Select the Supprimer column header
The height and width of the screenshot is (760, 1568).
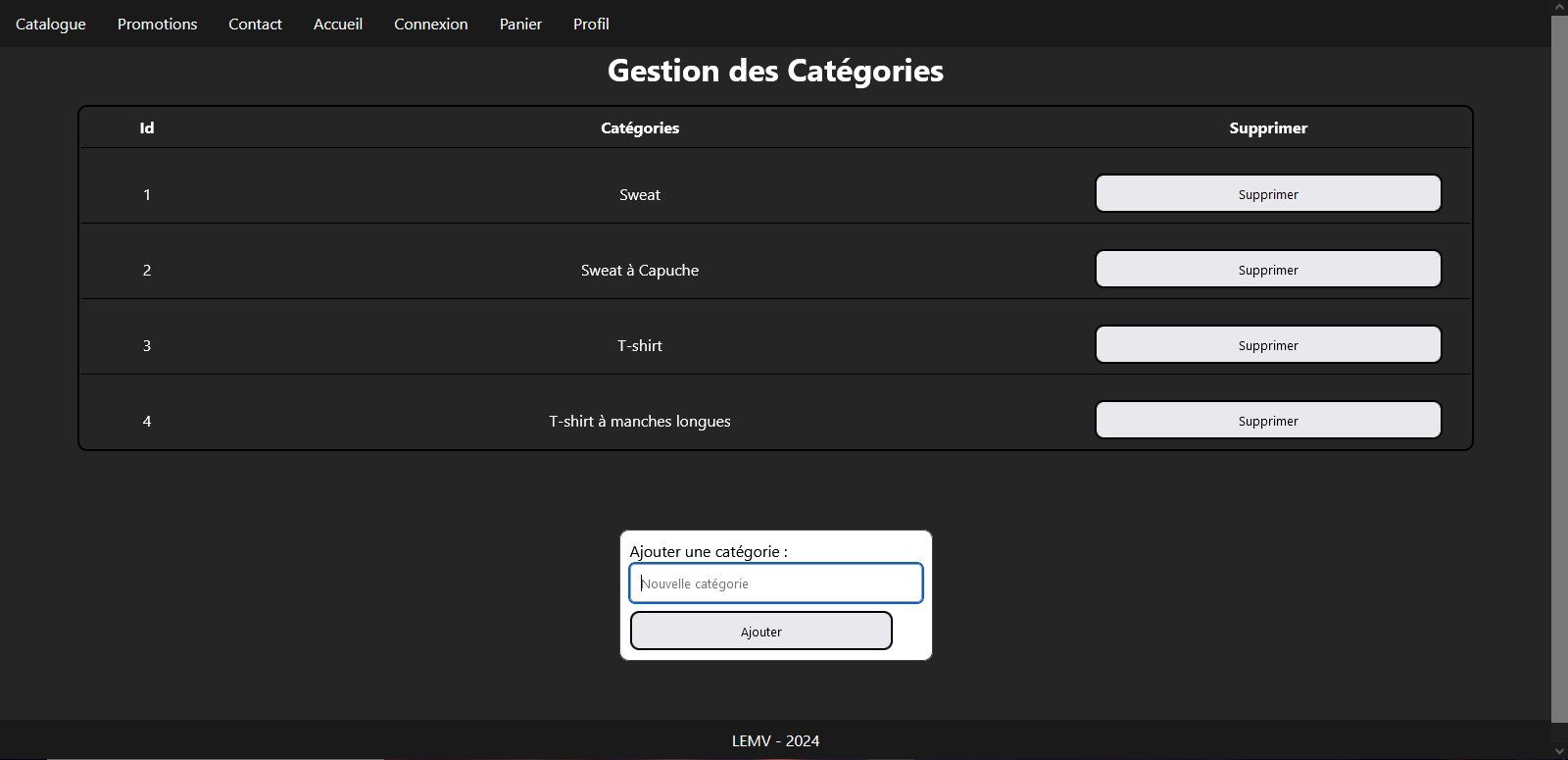(1268, 128)
